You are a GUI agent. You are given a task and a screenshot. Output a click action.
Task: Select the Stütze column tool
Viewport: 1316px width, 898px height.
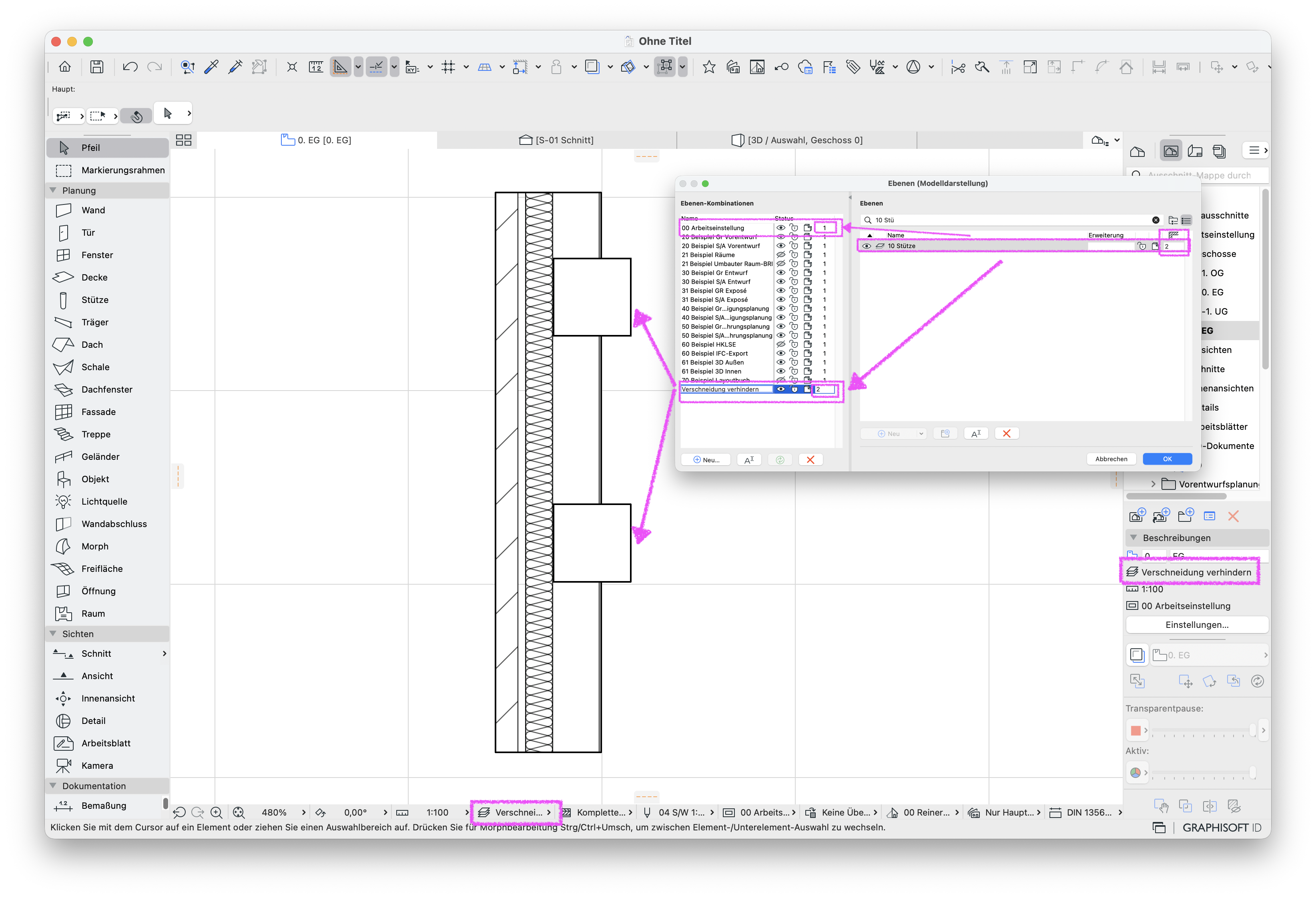pyautogui.click(x=108, y=299)
